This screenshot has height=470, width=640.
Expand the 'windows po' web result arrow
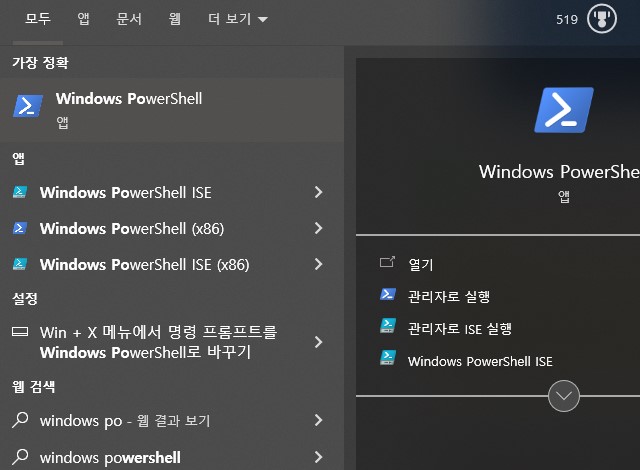[318, 420]
